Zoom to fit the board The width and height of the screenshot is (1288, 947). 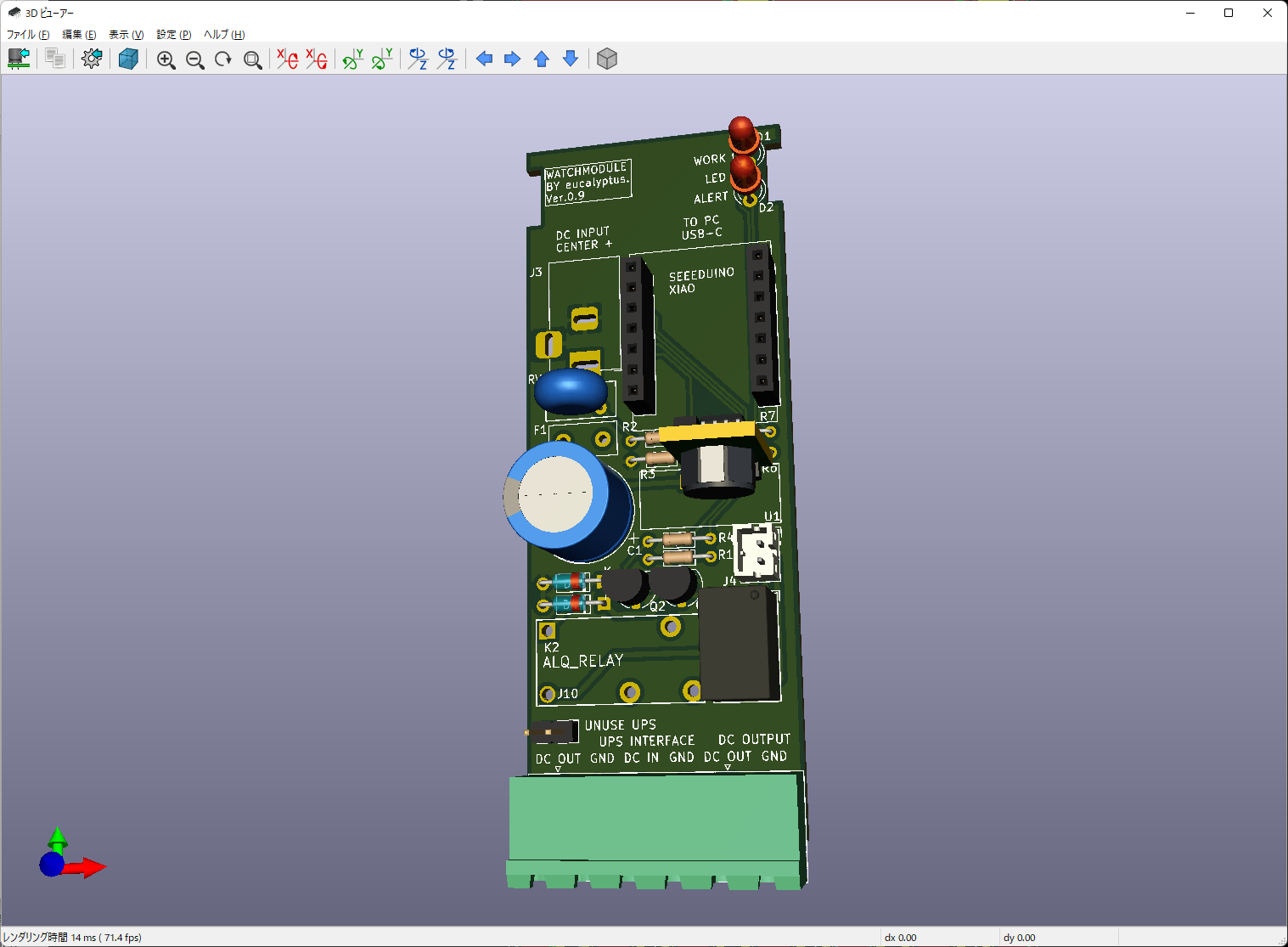tap(252, 59)
